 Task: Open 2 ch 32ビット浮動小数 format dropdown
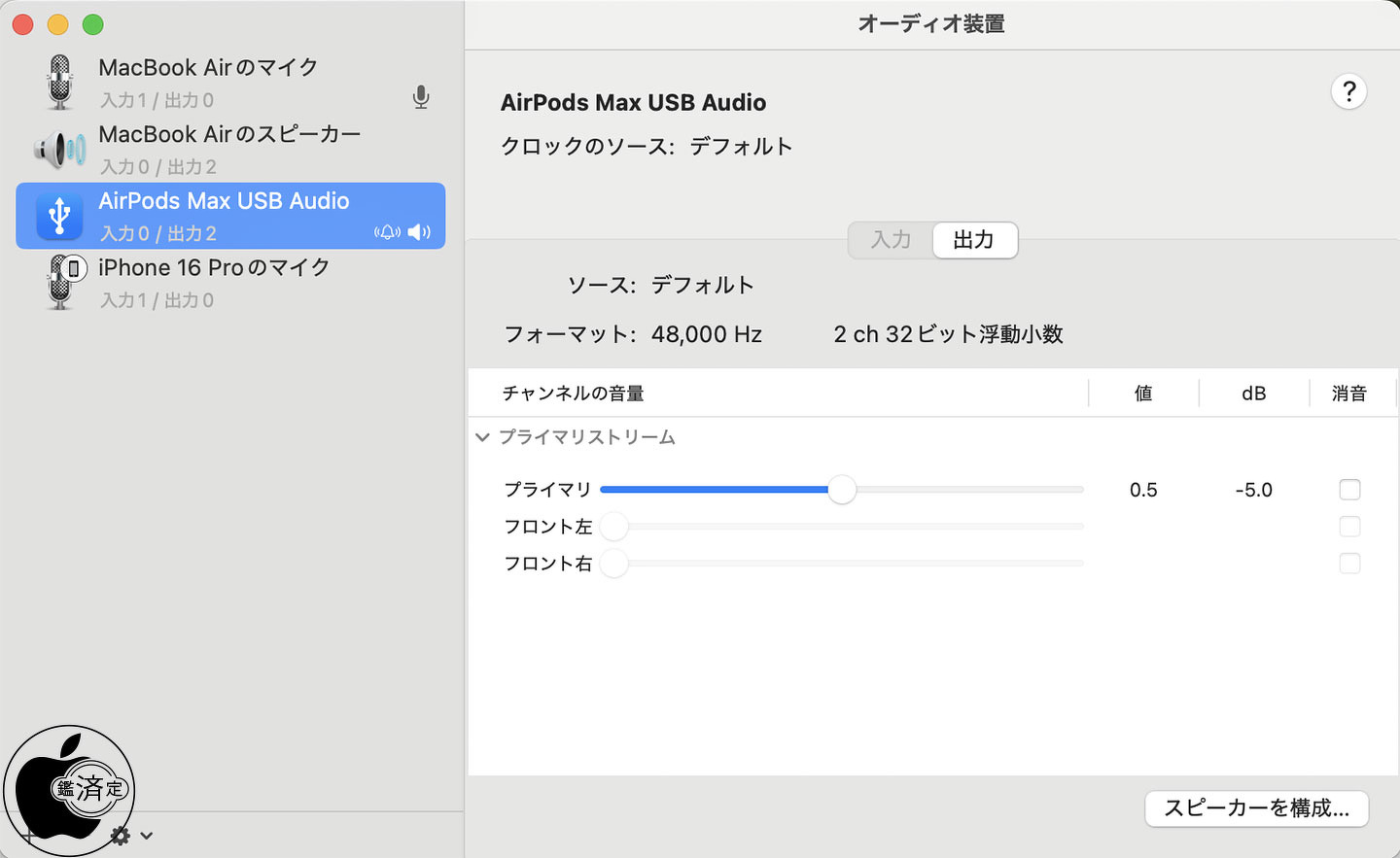948,334
